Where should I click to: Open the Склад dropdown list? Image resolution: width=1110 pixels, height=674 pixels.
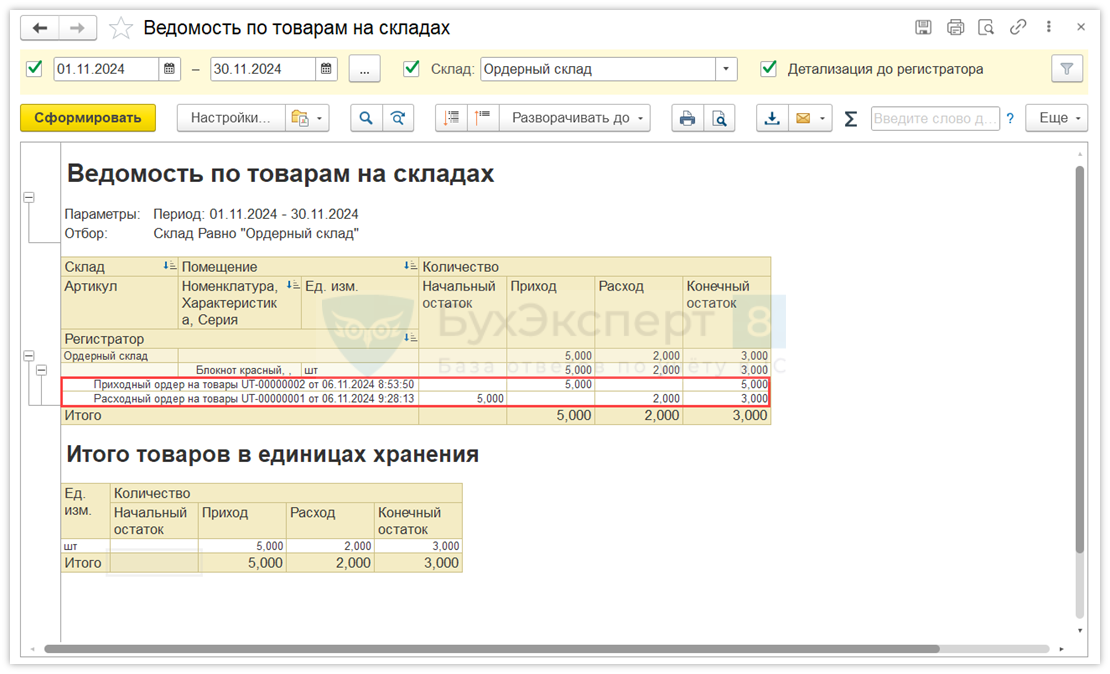pyautogui.click(x=726, y=69)
